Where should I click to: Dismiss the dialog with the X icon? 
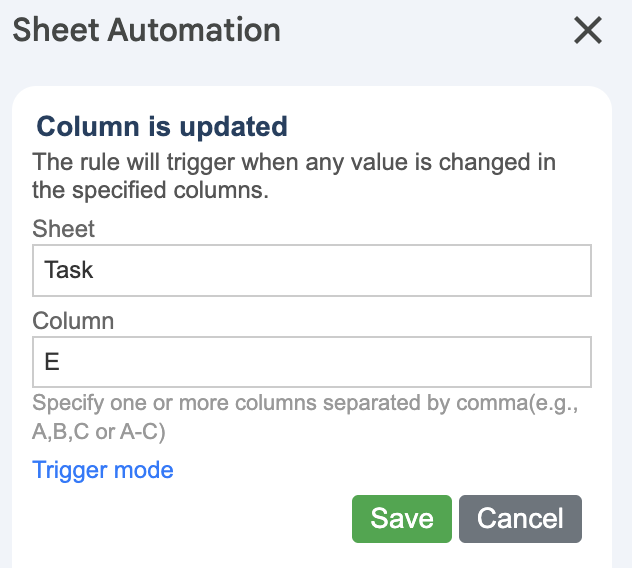pos(588,31)
